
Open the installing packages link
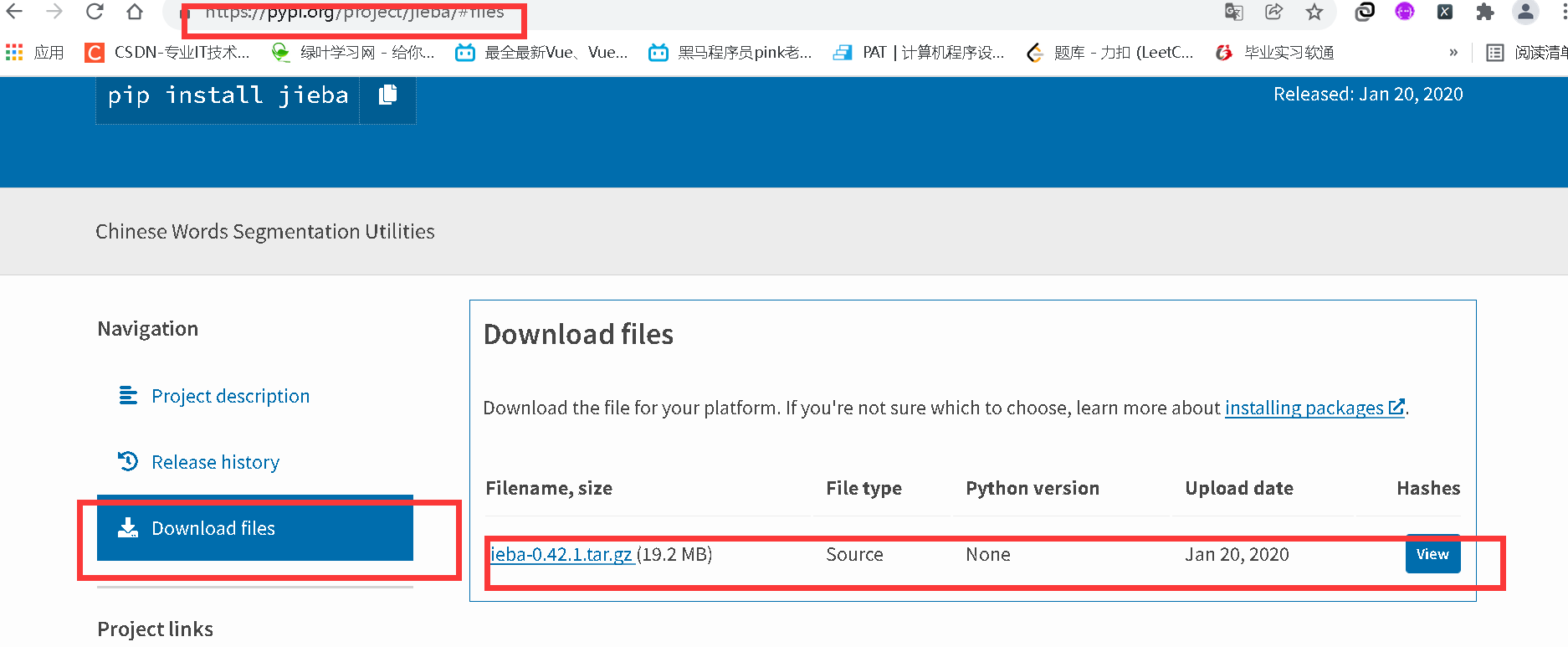pyautogui.click(x=1304, y=408)
